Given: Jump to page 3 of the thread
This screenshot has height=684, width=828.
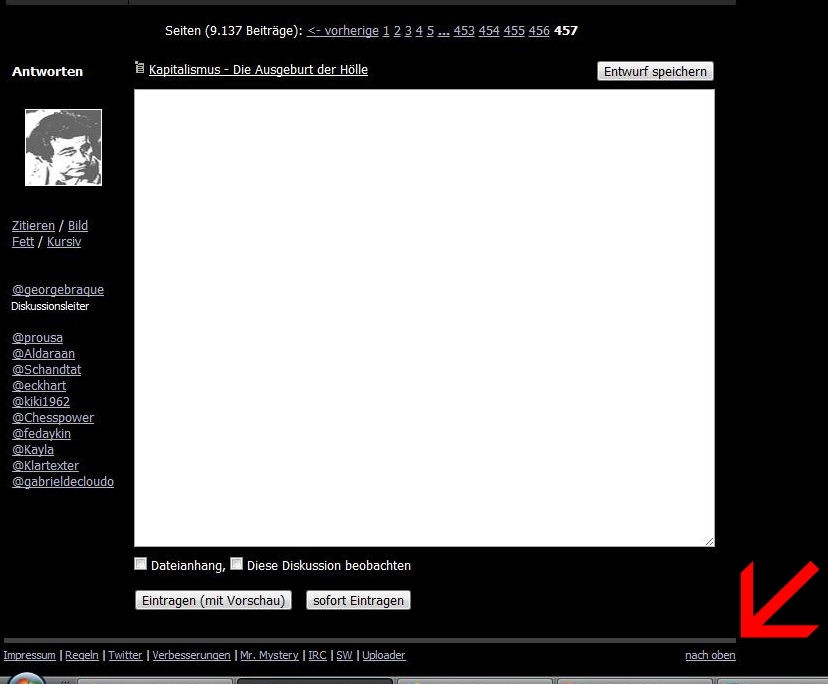Looking at the screenshot, I should pos(408,31).
